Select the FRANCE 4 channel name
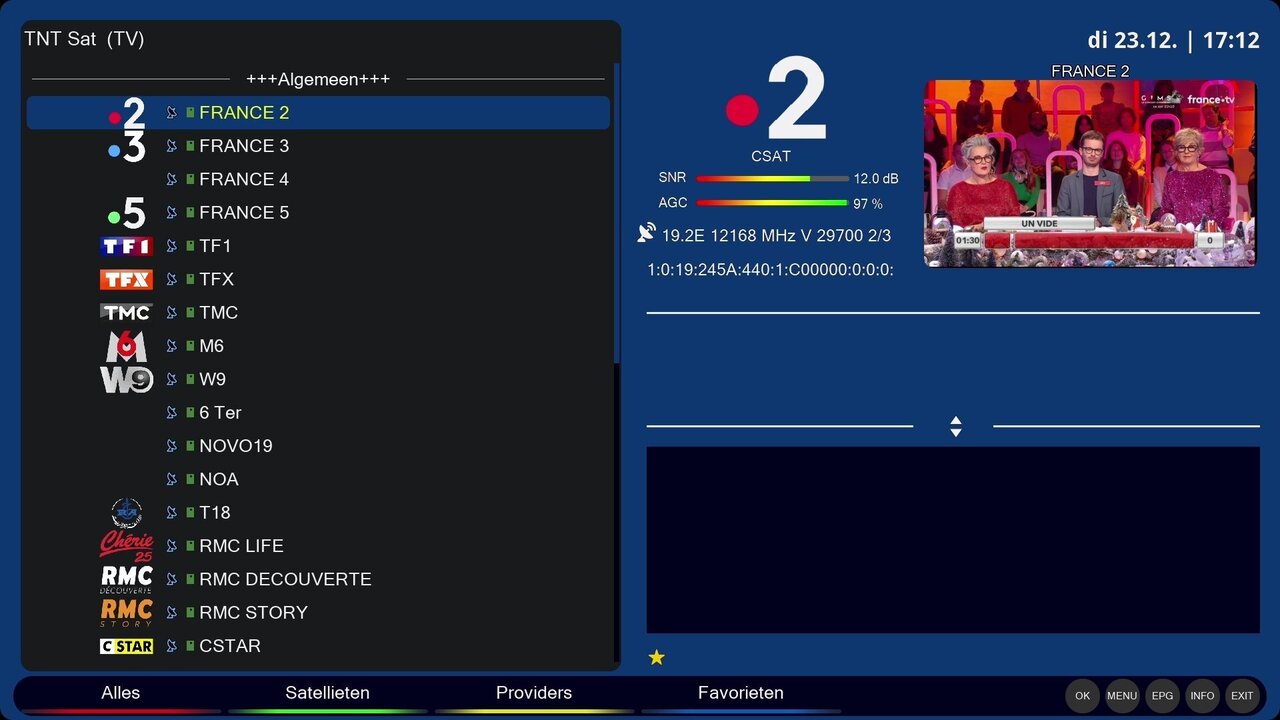Viewport: 1280px width, 720px height. [244, 179]
